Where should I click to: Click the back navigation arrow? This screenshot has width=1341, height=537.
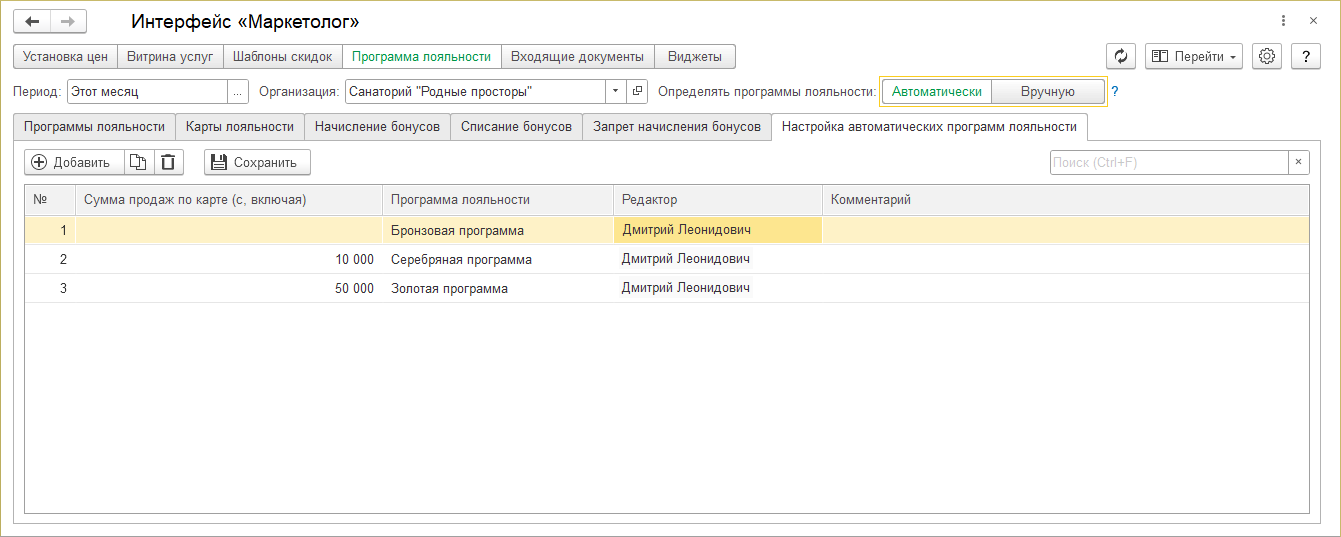[x=32, y=21]
